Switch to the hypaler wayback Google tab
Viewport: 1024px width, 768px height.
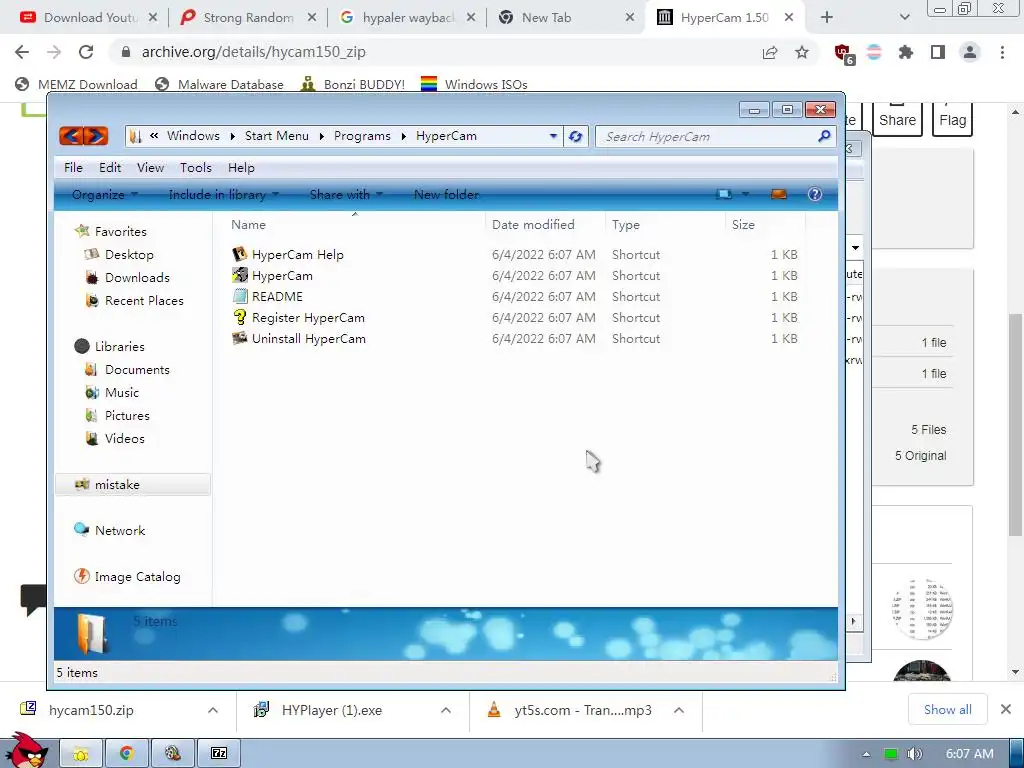[x=408, y=18]
